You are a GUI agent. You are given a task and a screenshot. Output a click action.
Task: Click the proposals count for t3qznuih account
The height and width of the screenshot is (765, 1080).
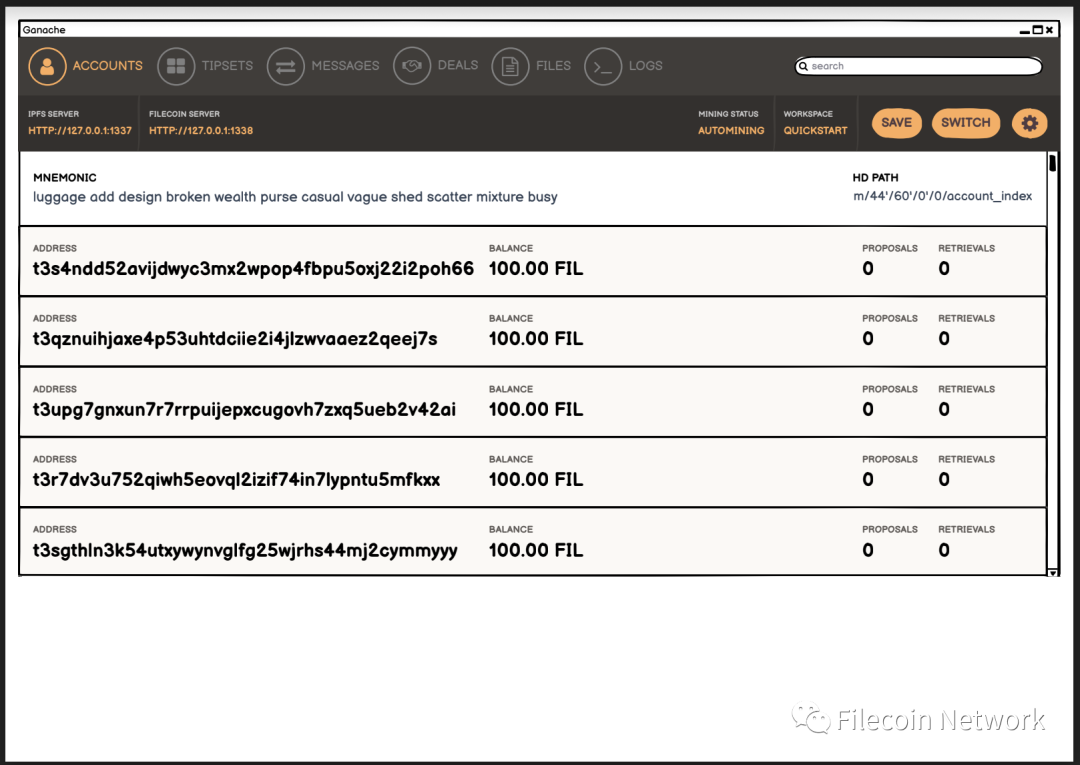(x=868, y=339)
